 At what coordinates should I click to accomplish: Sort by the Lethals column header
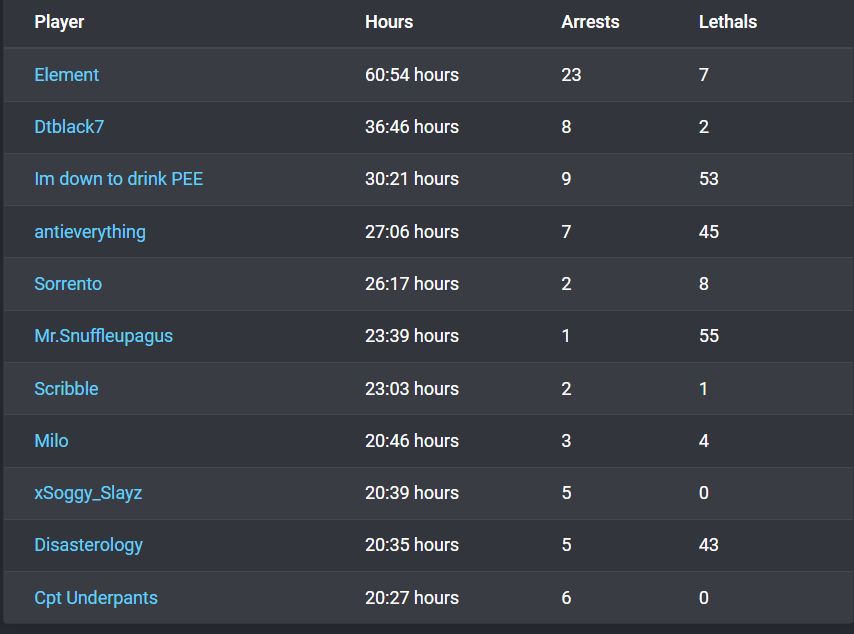coord(728,22)
